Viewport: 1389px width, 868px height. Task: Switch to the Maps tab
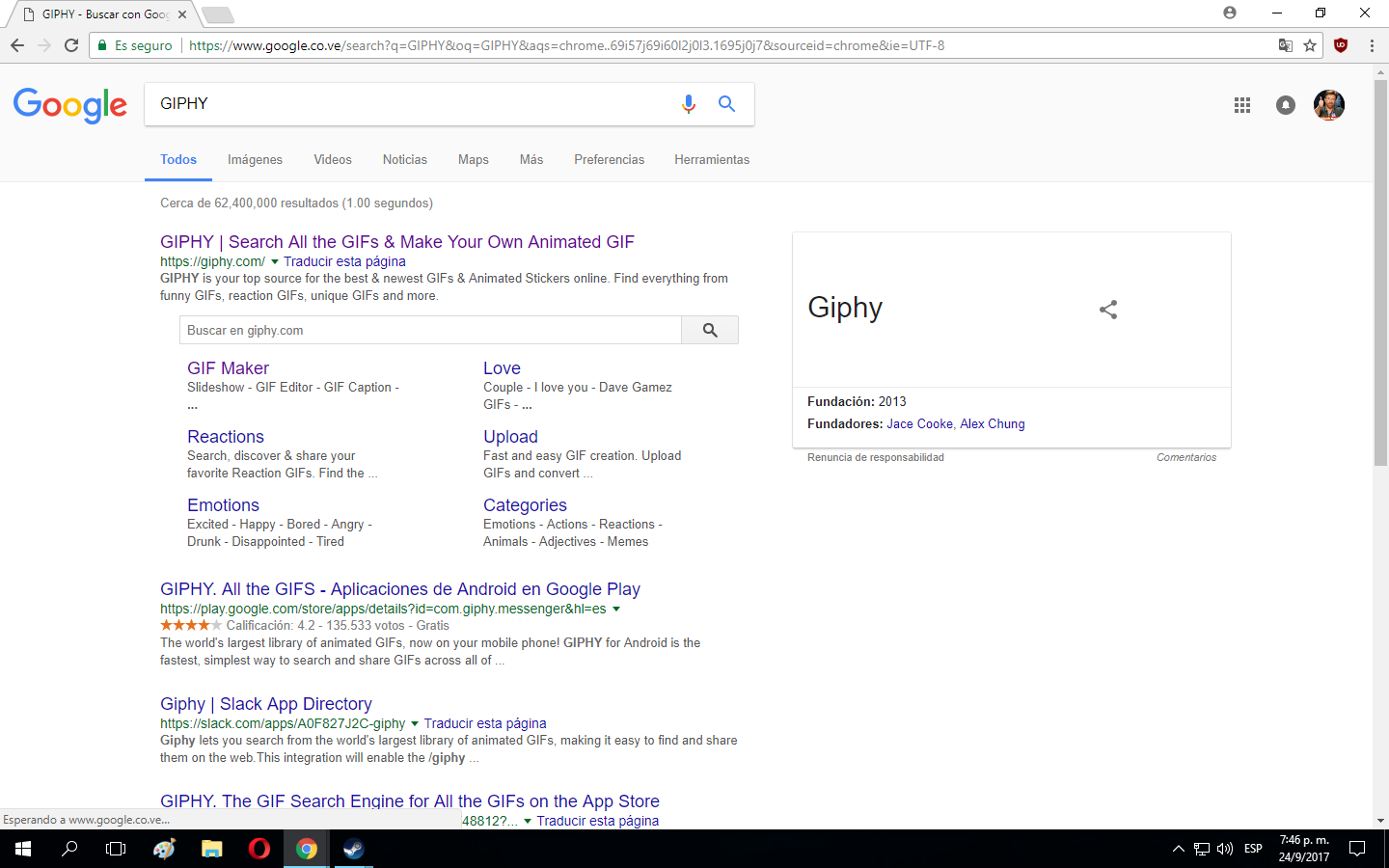pos(474,159)
